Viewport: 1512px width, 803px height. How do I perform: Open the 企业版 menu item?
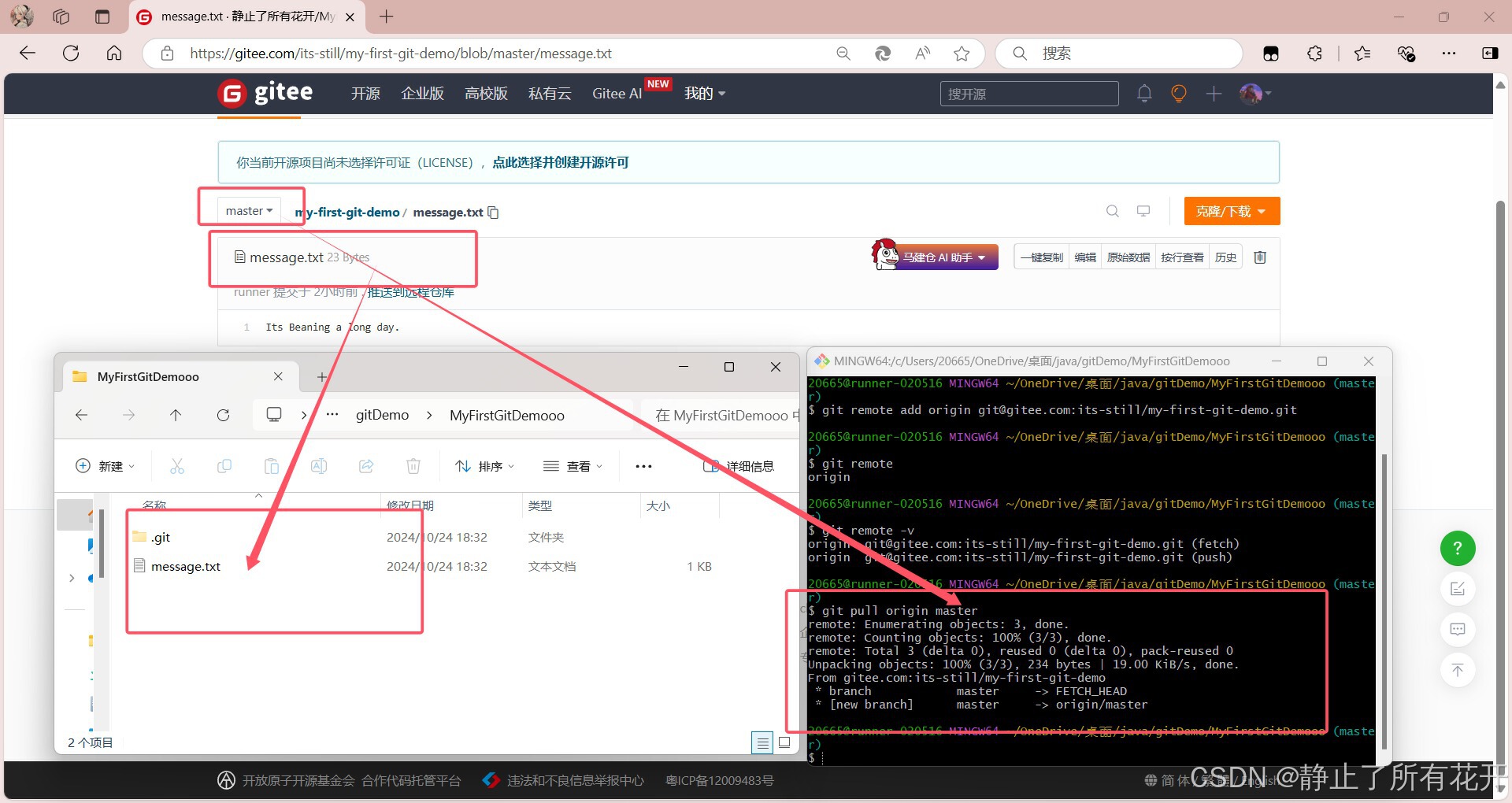[422, 94]
